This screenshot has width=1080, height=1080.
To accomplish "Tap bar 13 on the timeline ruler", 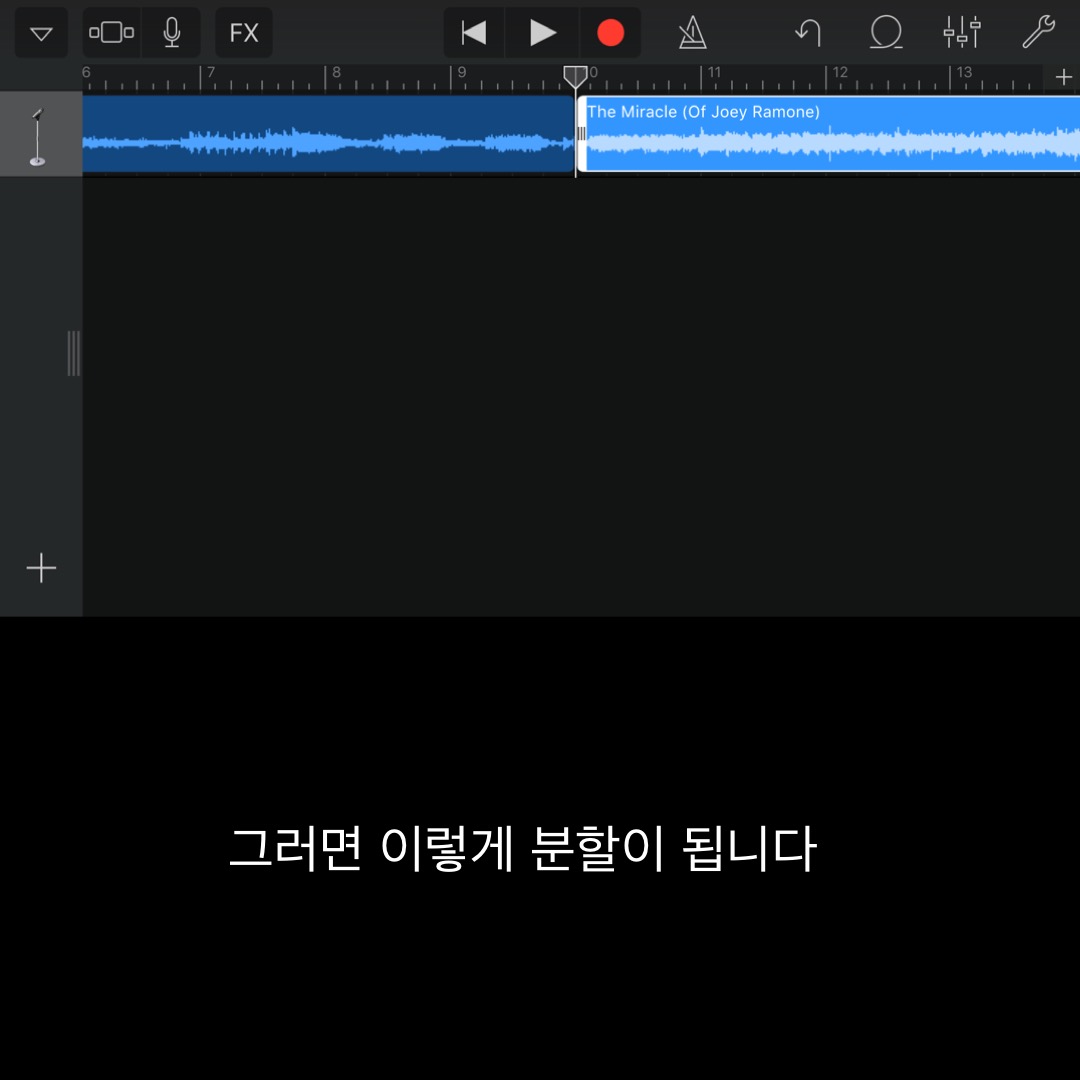I will tap(963, 73).
